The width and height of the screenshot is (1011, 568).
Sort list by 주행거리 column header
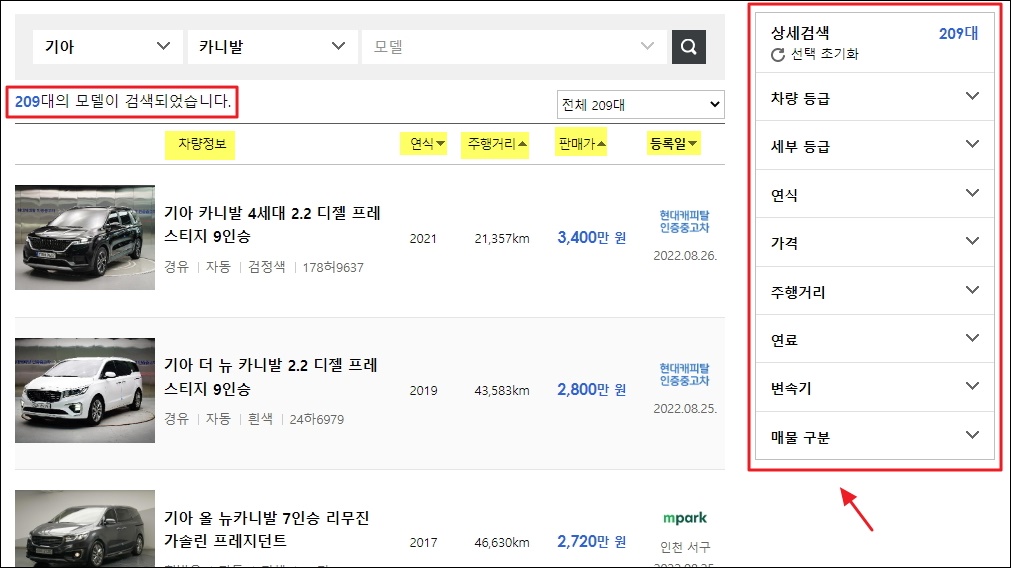497,144
